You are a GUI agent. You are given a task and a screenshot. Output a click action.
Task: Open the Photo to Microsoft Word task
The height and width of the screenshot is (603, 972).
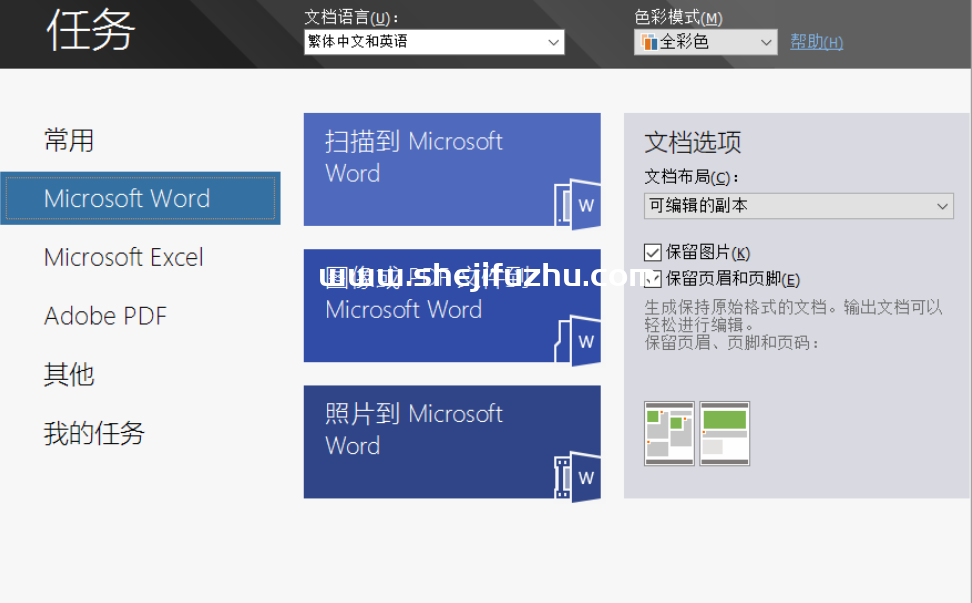click(x=452, y=442)
